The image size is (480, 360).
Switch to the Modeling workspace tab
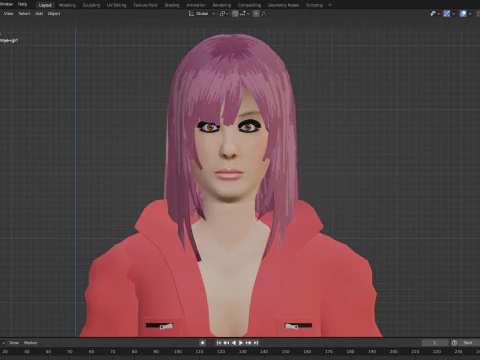67,5
